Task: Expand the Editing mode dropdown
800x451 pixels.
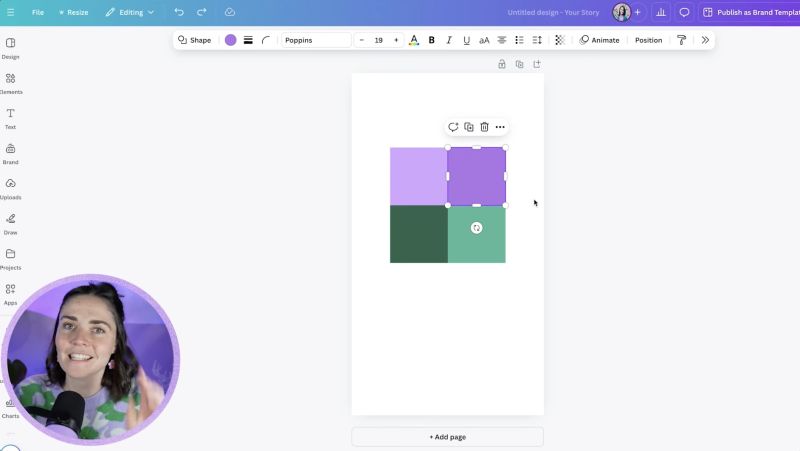Action: pyautogui.click(x=130, y=12)
